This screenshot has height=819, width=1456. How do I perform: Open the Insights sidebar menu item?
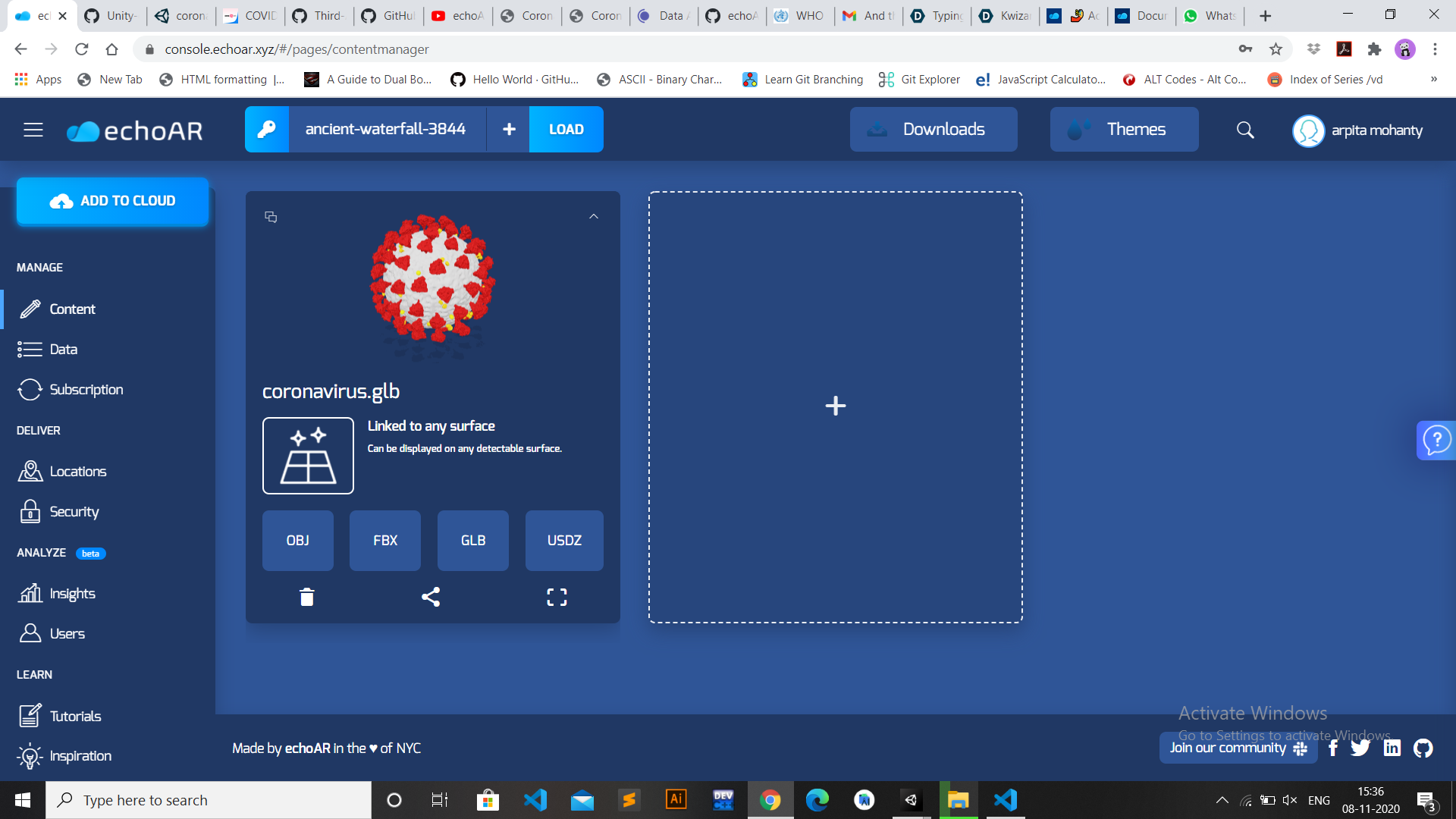point(72,594)
